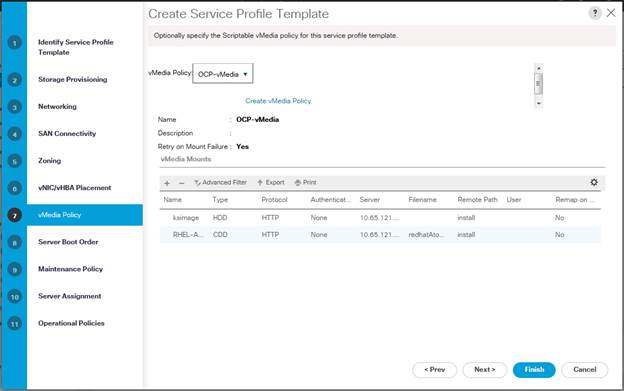624x391 pixels.
Task: Open table settings gear icon
Action: (x=594, y=182)
